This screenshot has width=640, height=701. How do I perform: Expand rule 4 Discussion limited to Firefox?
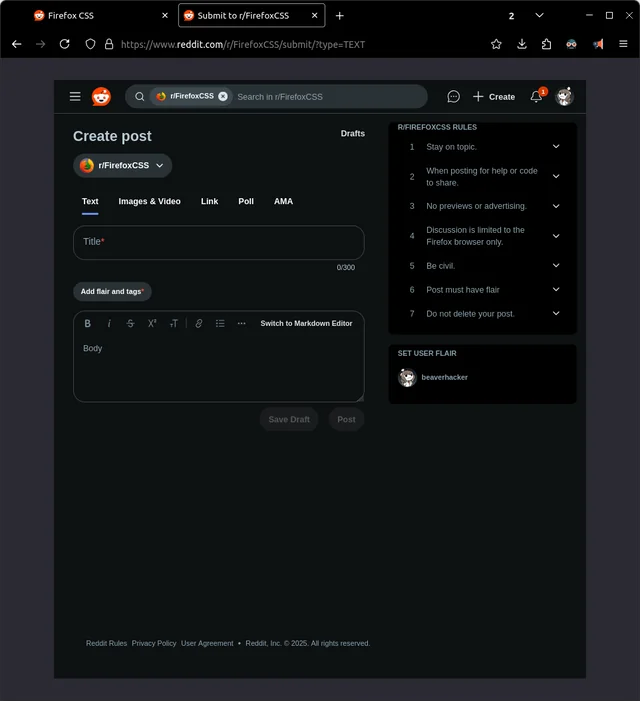(556, 236)
